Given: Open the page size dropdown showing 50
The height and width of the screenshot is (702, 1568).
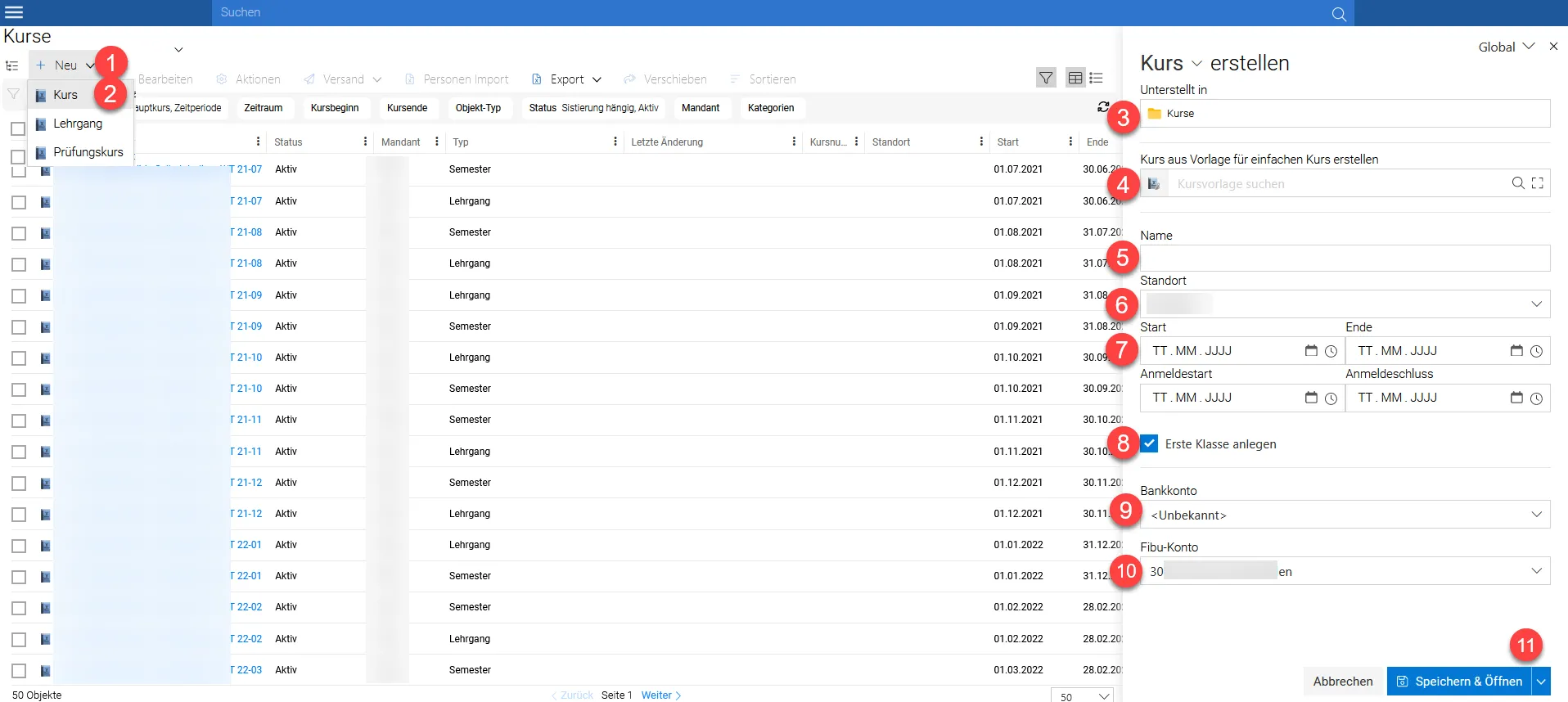Looking at the screenshot, I should point(1082,696).
